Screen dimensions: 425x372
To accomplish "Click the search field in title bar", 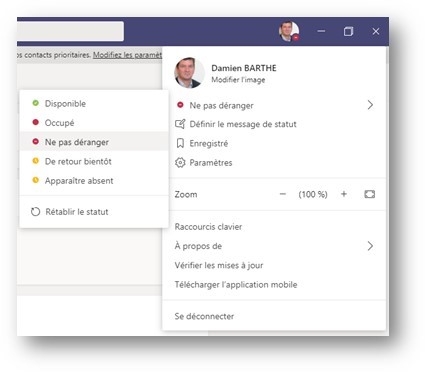I will point(70,31).
